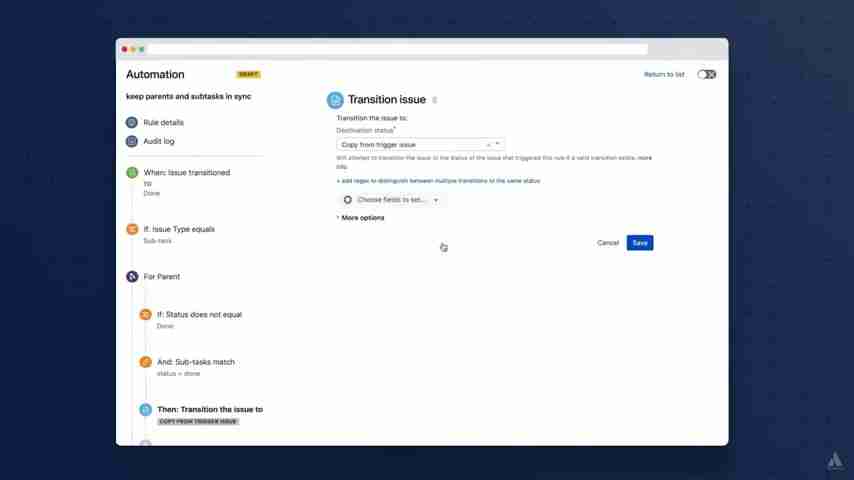Screen dimensions: 854x480
Task: Expand the More options section
Action: (x=362, y=218)
